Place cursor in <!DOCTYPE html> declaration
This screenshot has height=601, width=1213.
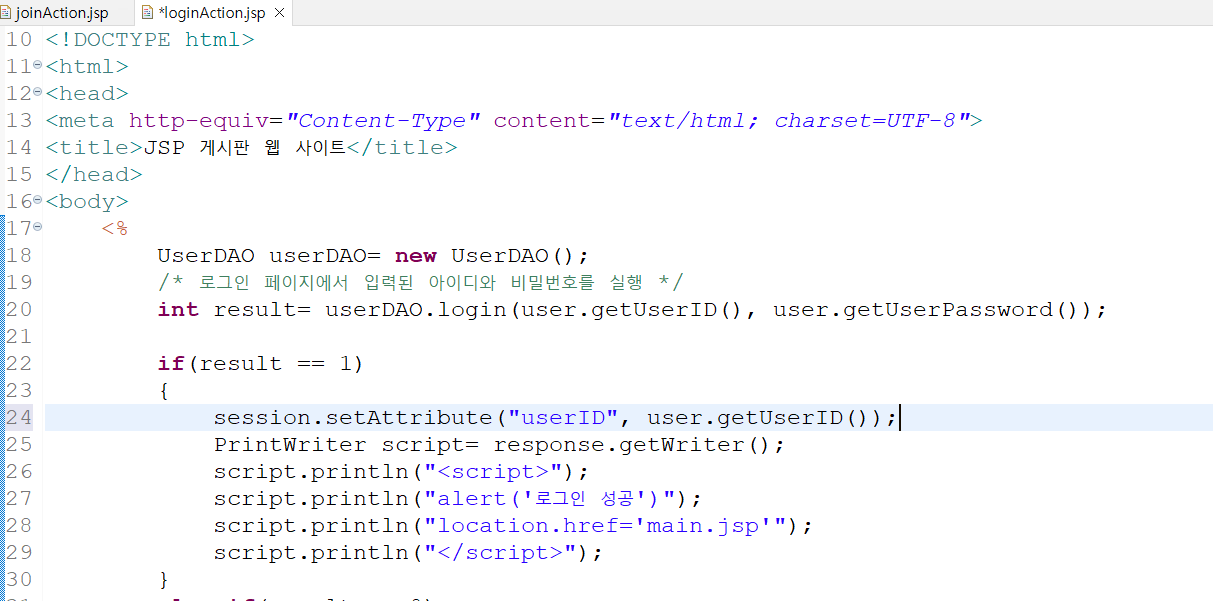point(150,40)
